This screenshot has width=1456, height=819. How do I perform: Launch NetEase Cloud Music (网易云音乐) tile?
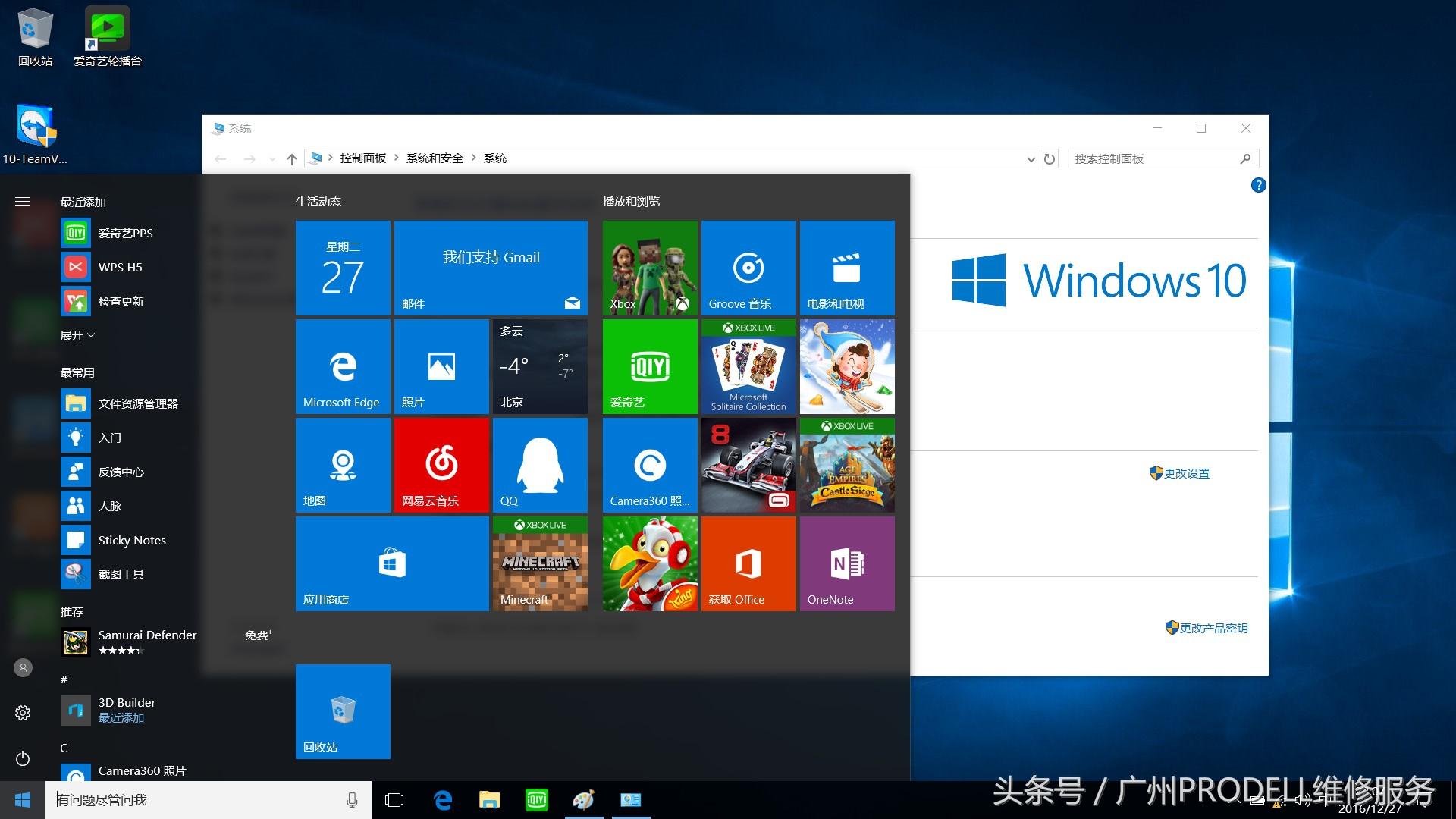tap(441, 465)
